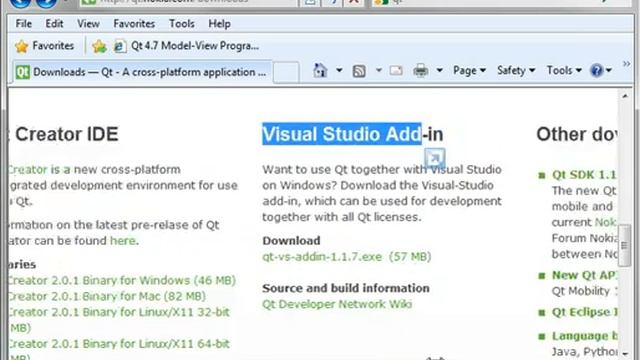Image resolution: width=640 pixels, height=360 pixels.
Task: Click the 'here' pre-release link
Action: (x=122, y=240)
